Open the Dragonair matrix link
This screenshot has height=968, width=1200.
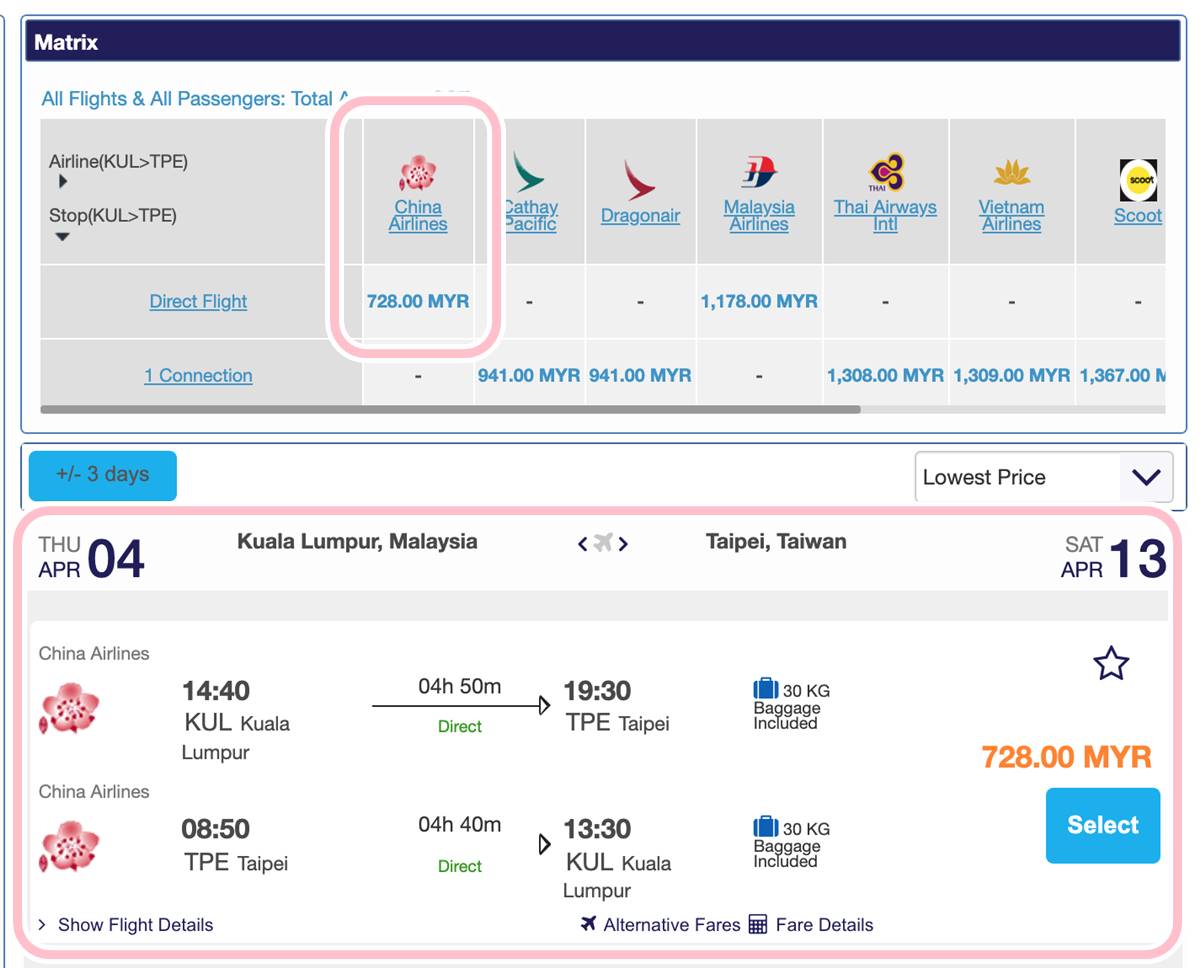640,216
